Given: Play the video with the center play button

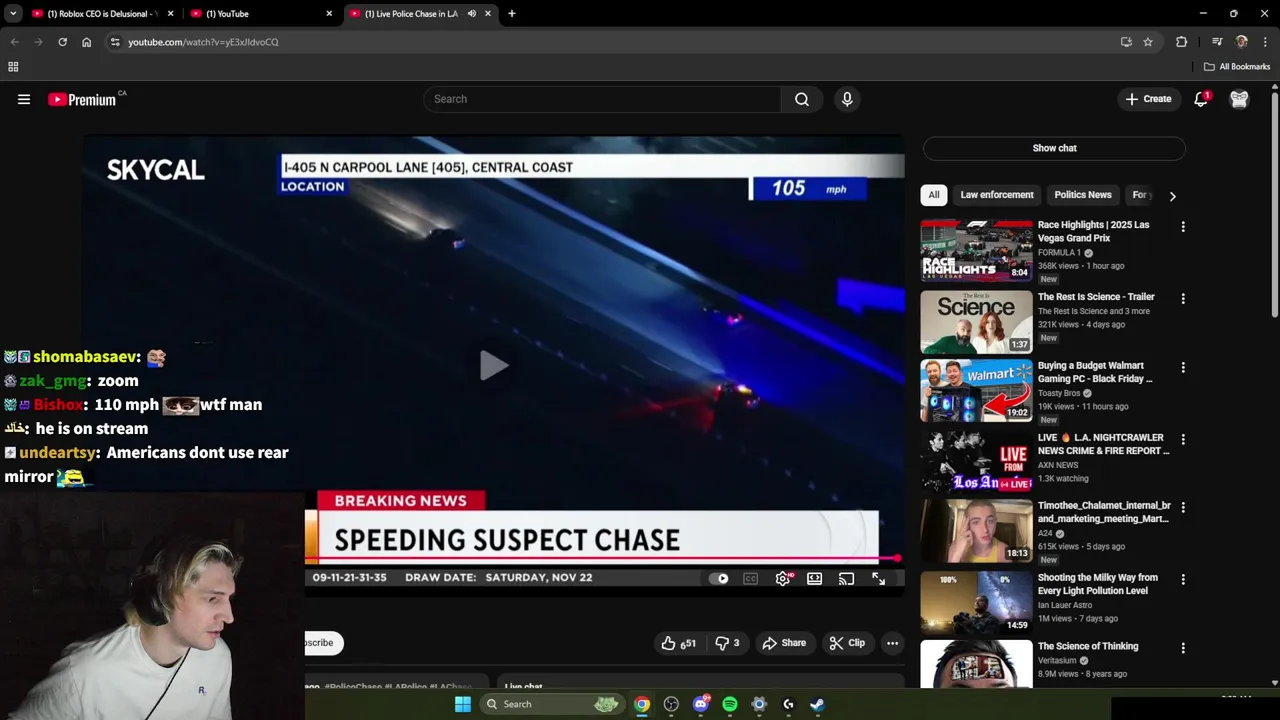Looking at the screenshot, I should [x=493, y=366].
